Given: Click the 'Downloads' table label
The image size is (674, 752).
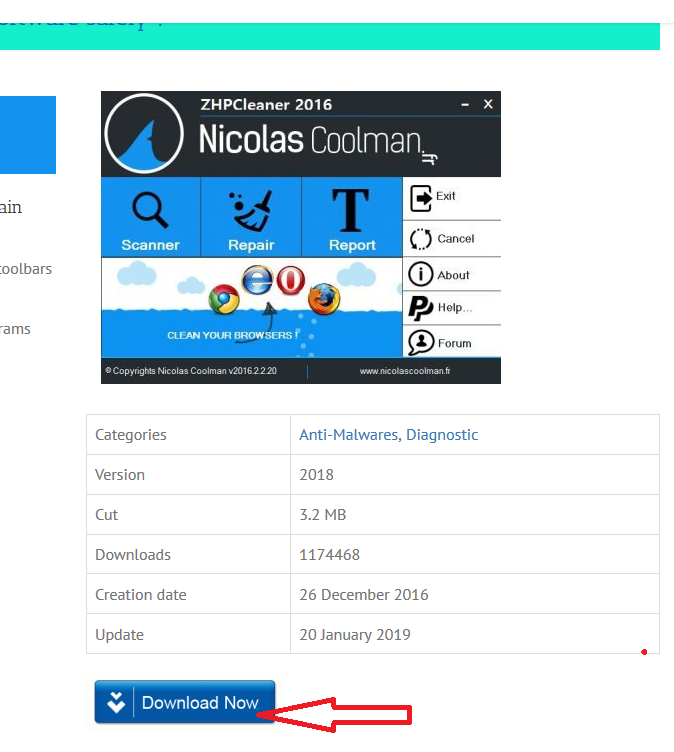Looking at the screenshot, I should tap(133, 554).
